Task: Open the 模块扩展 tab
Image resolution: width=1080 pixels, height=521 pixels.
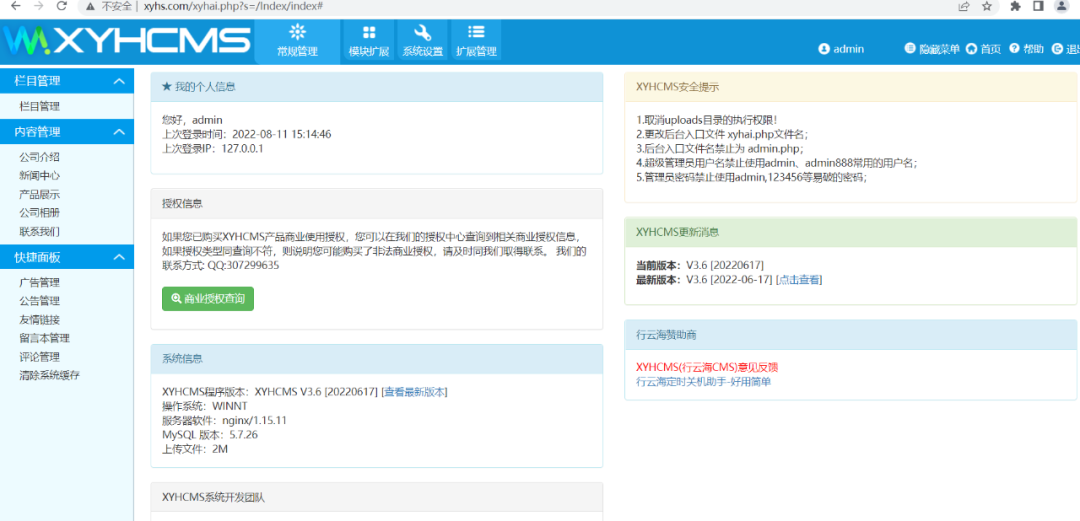Action: (x=368, y=41)
